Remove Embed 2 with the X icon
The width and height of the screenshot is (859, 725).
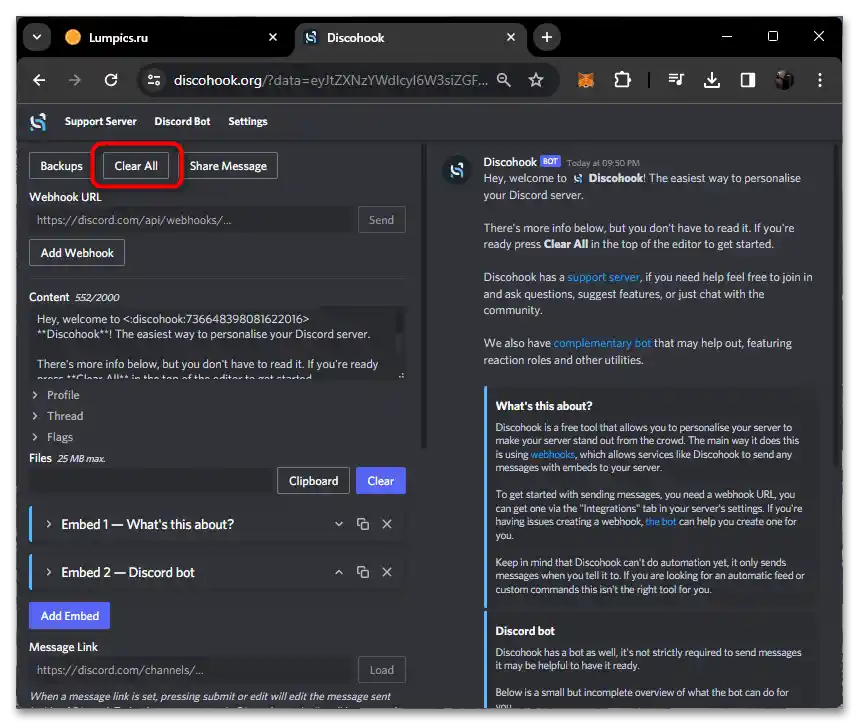(x=387, y=572)
